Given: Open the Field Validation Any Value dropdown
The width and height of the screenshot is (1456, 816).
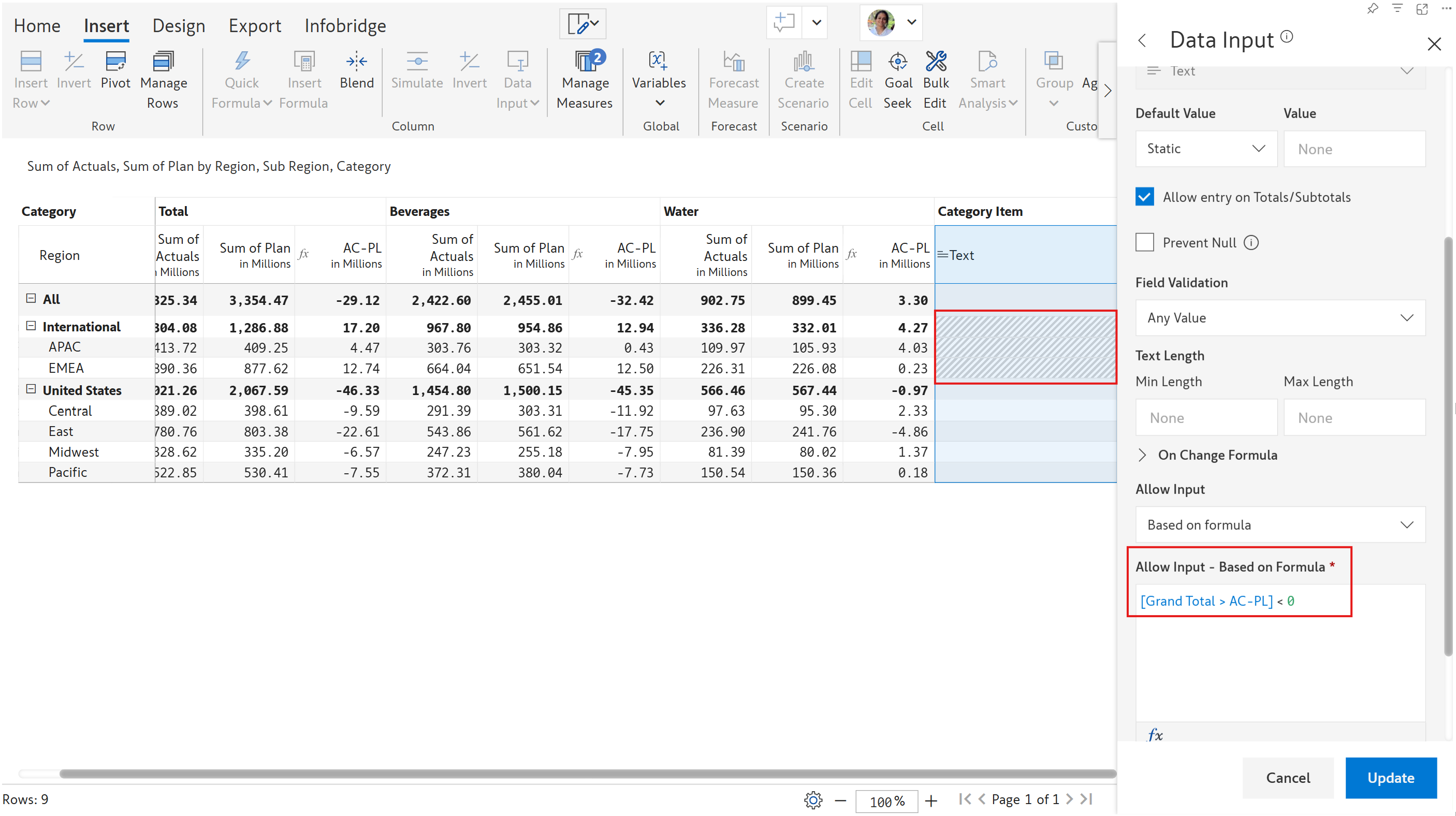Looking at the screenshot, I should click(x=1279, y=317).
